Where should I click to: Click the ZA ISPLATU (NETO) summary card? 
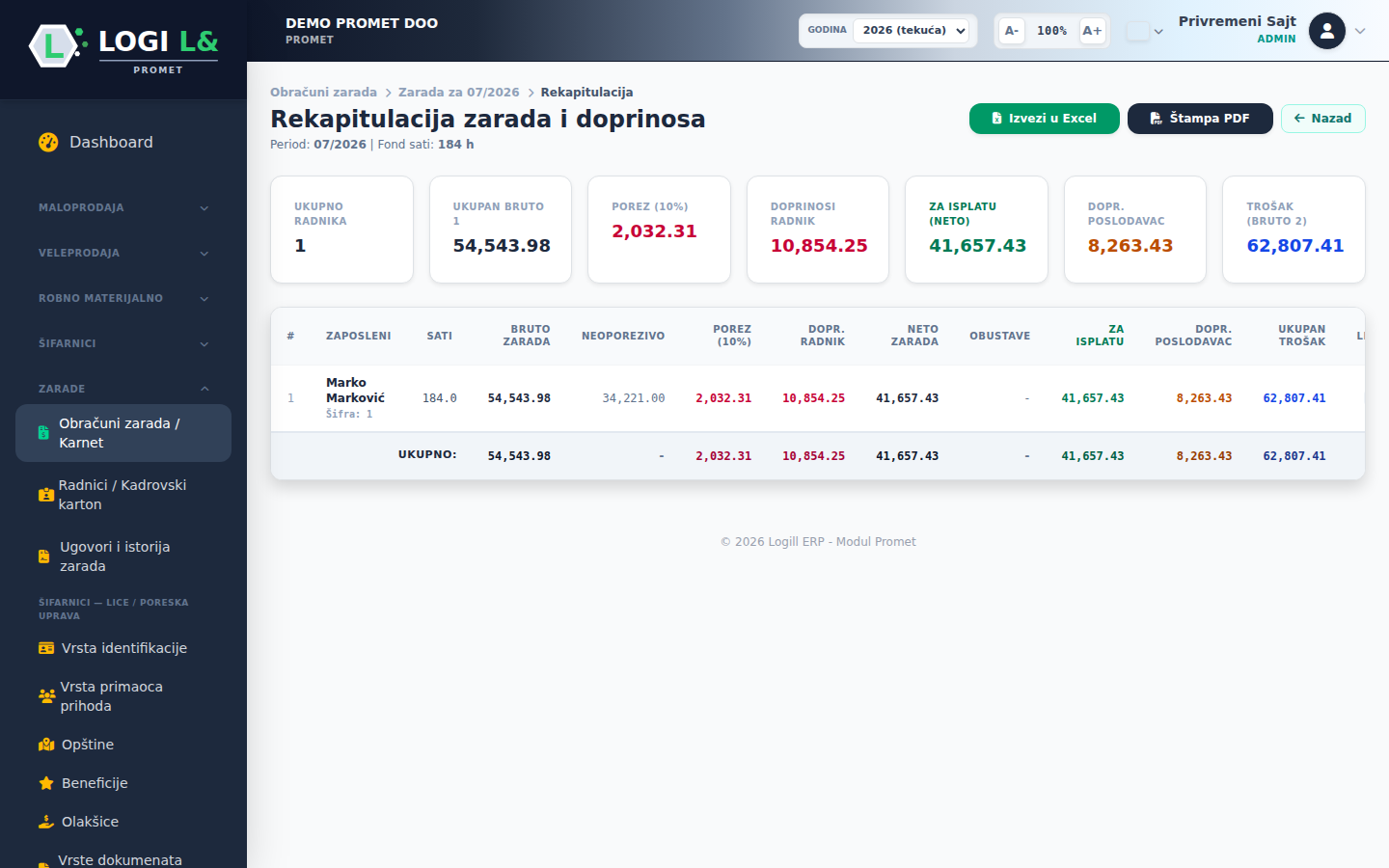tap(976, 230)
